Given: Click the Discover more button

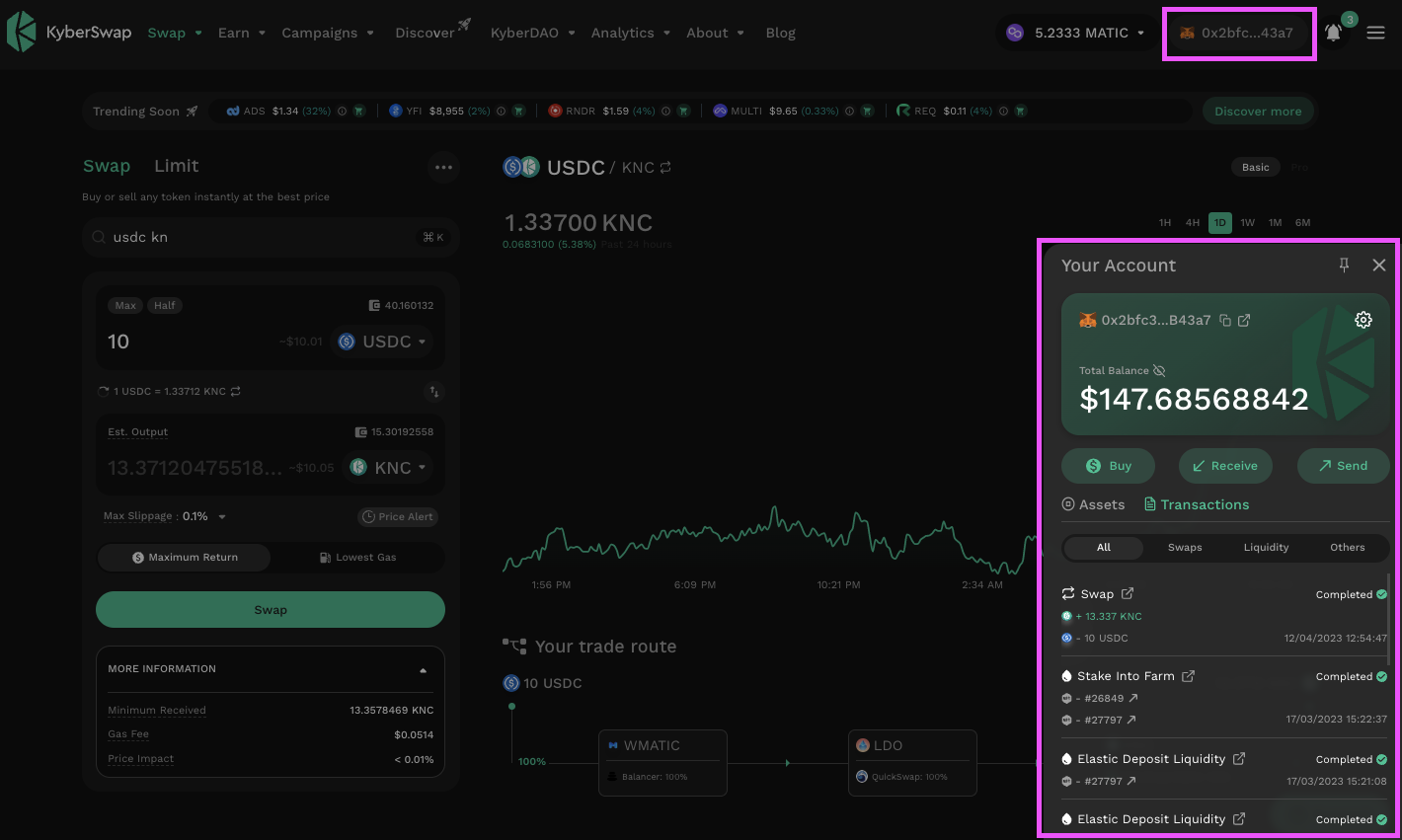Looking at the screenshot, I should [x=1257, y=112].
